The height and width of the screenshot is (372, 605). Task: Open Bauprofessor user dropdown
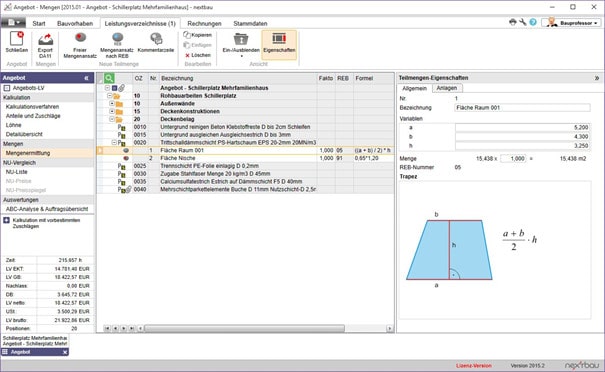pos(571,23)
